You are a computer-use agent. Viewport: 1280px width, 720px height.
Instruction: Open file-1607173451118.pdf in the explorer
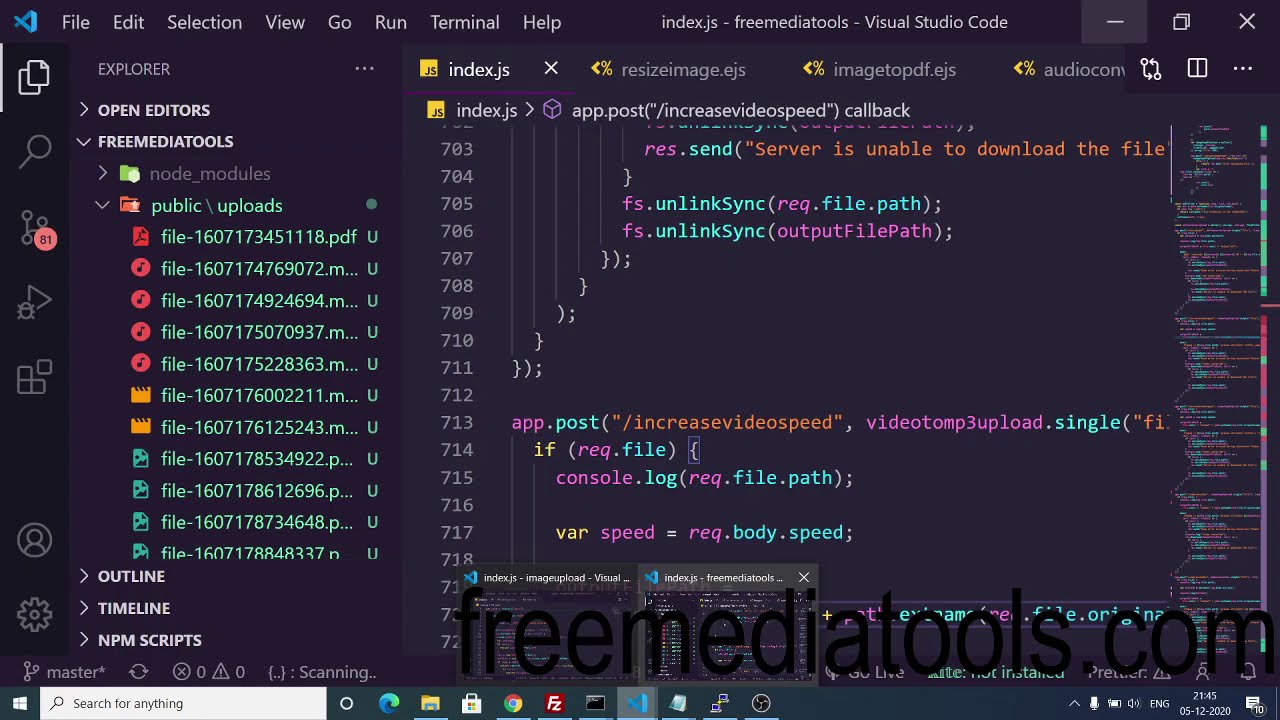(258, 237)
